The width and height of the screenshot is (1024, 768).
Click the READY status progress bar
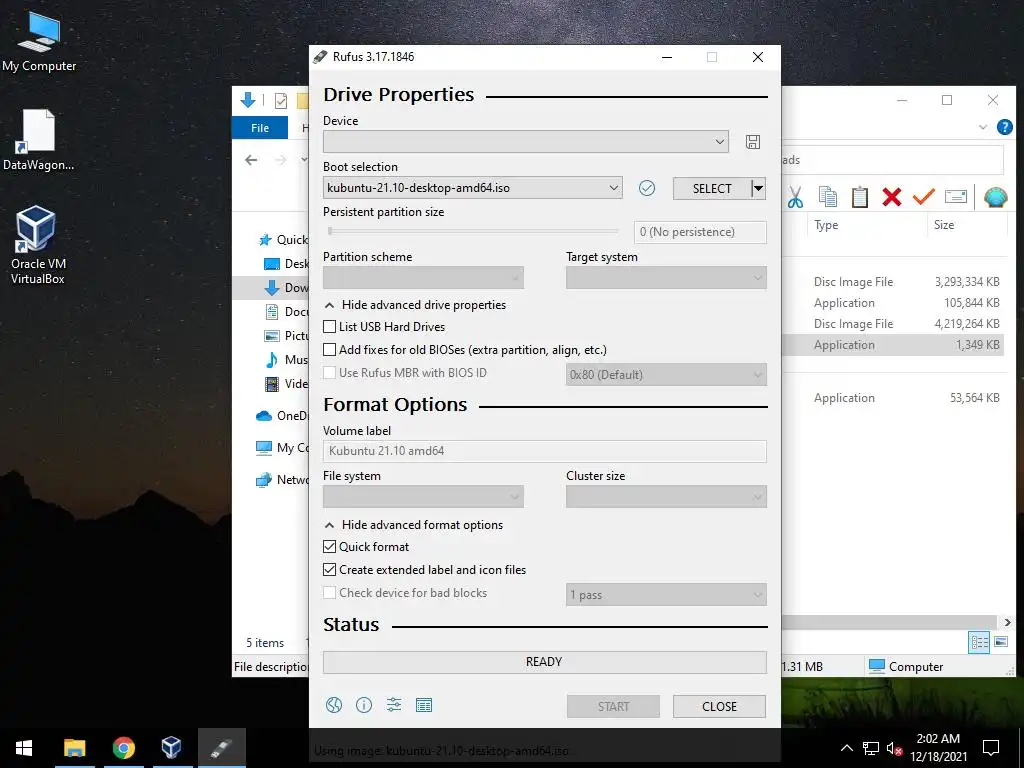pos(545,662)
